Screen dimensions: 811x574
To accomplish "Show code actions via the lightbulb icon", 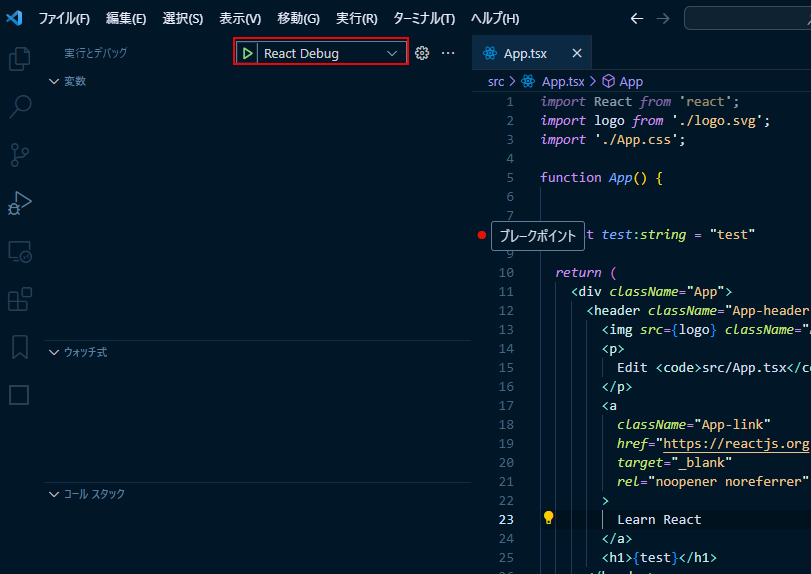I will pyautogui.click(x=548, y=517).
